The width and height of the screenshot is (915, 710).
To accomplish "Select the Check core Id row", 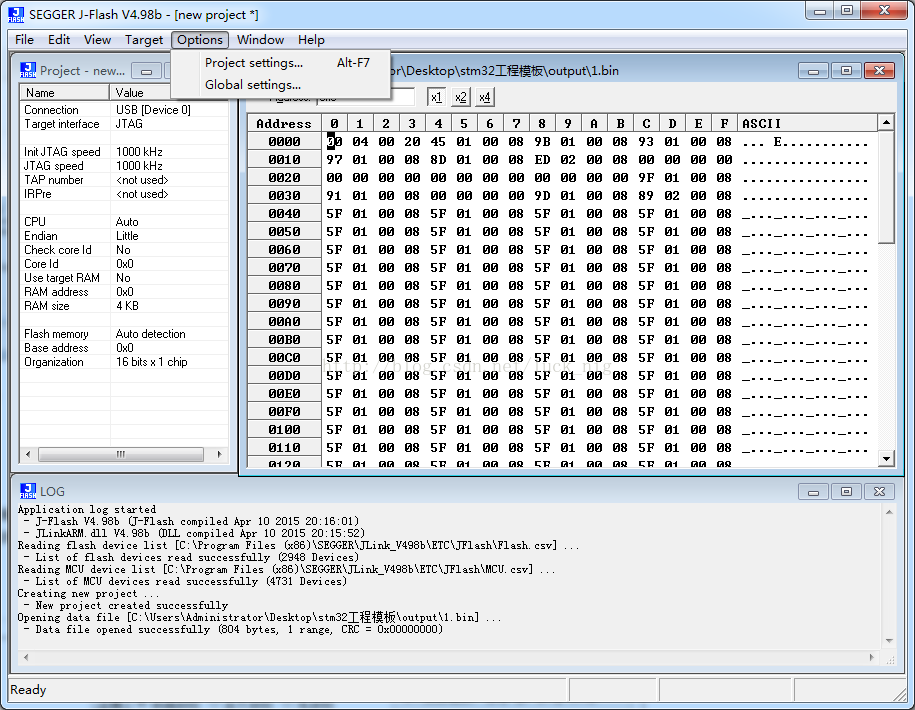I will click(124, 250).
